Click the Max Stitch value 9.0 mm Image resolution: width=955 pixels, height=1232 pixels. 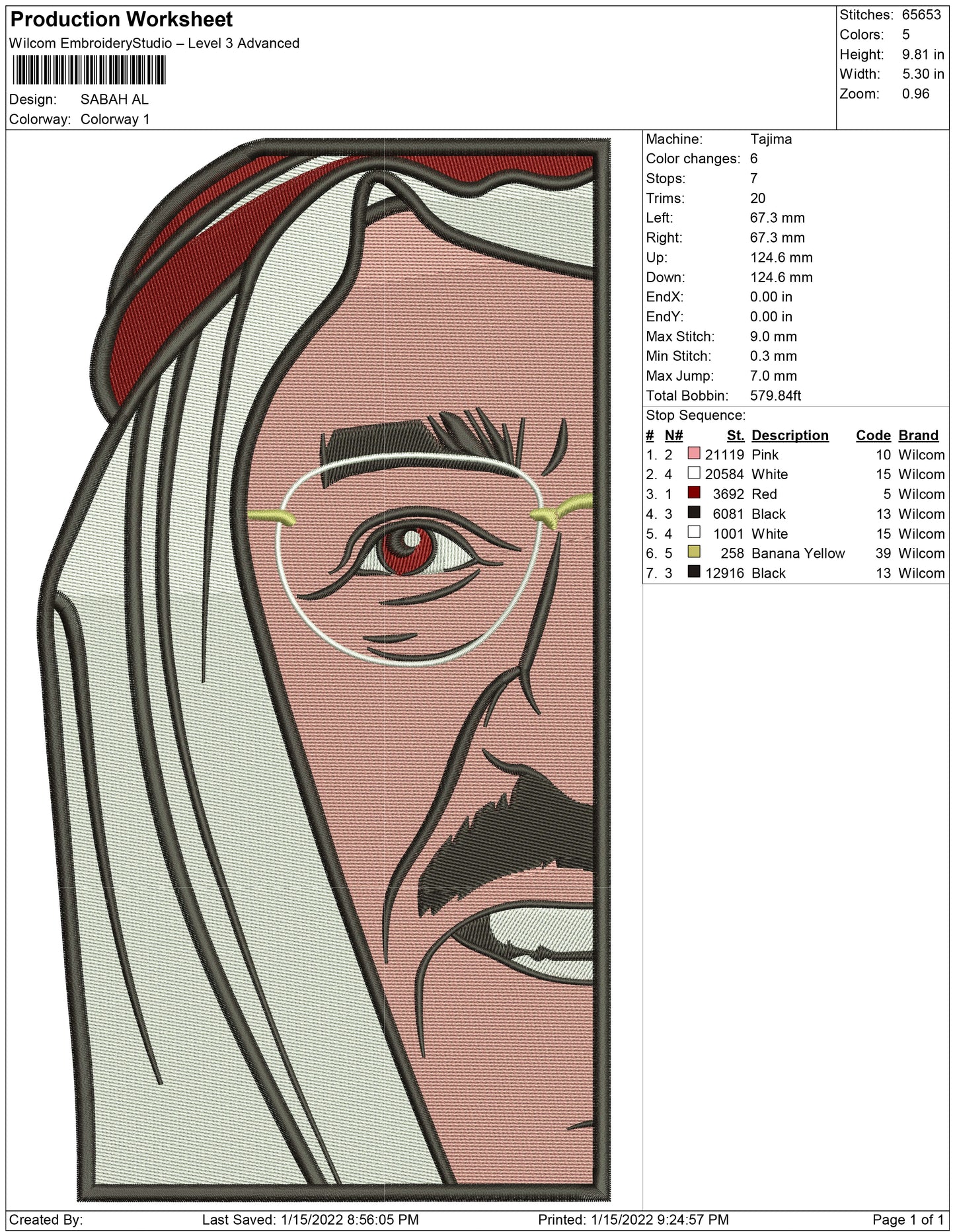click(x=773, y=336)
